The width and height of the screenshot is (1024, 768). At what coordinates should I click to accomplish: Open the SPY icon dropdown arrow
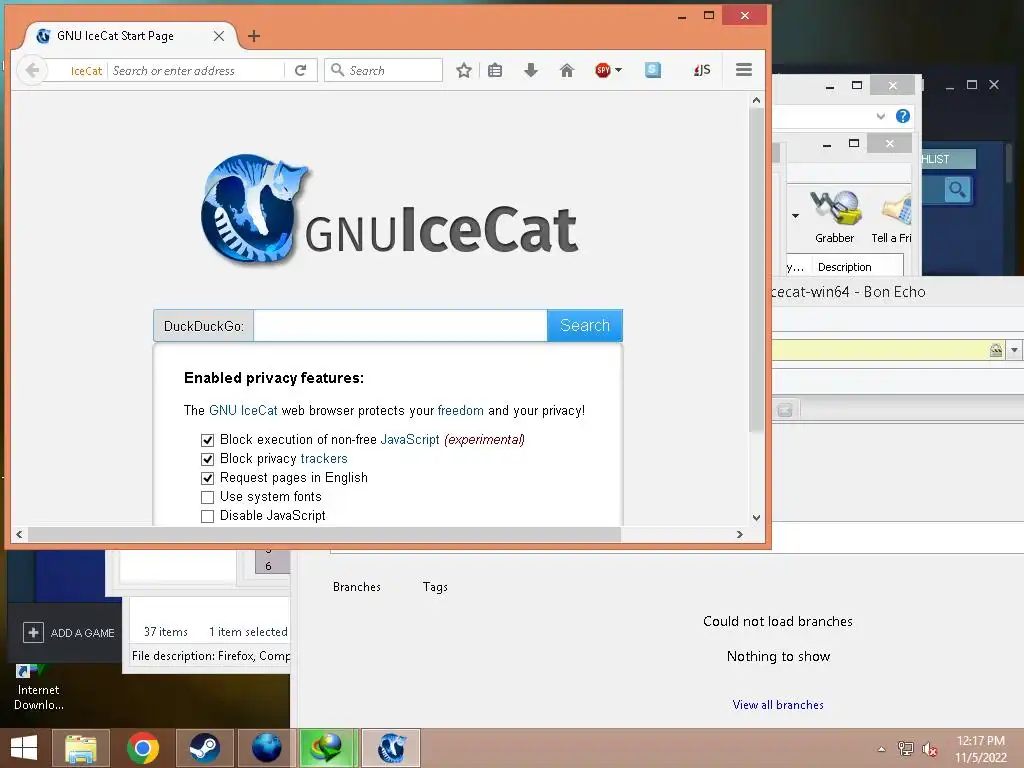(618, 70)
